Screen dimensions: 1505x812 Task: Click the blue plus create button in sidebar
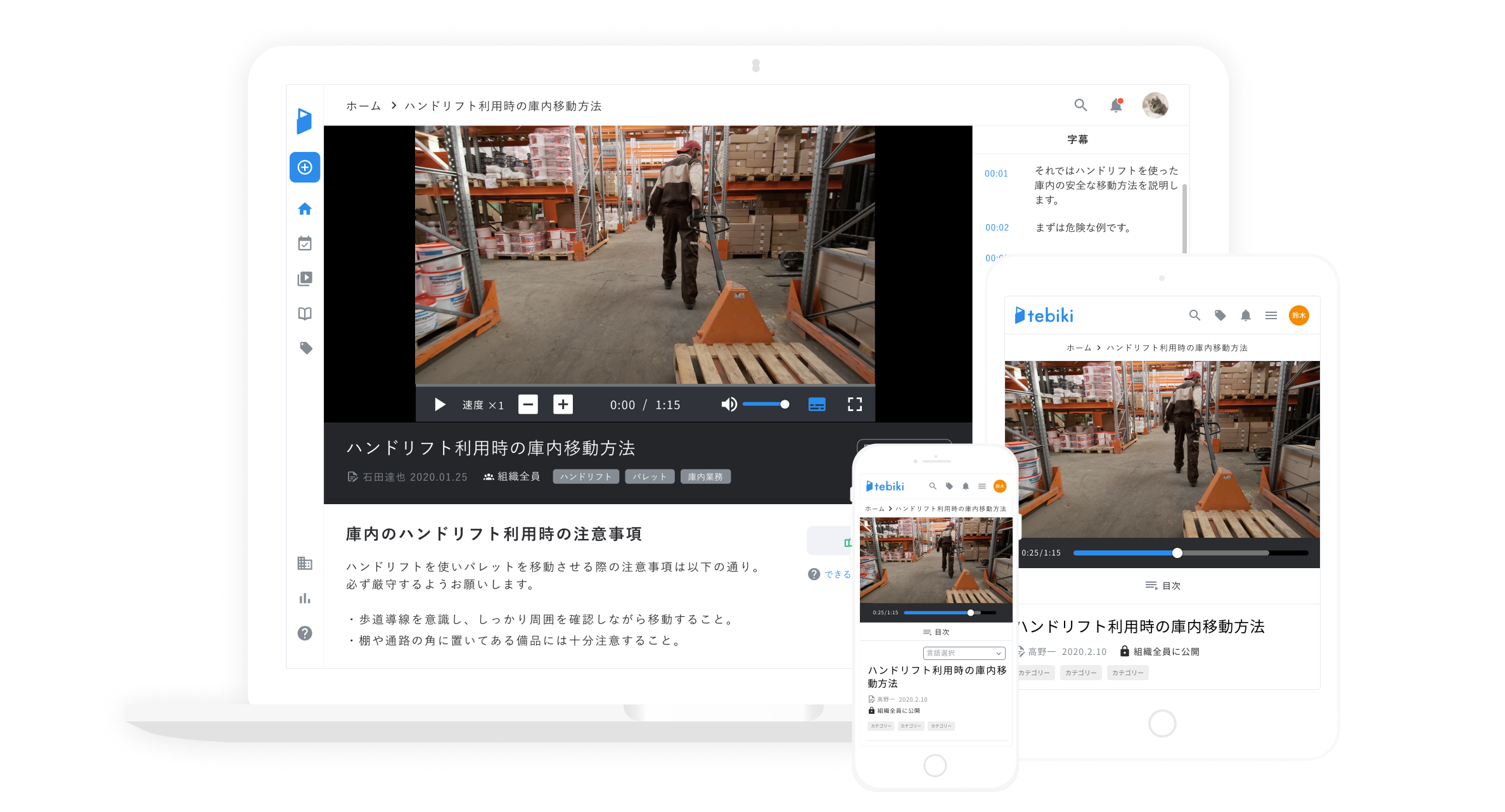coord(305,167)
